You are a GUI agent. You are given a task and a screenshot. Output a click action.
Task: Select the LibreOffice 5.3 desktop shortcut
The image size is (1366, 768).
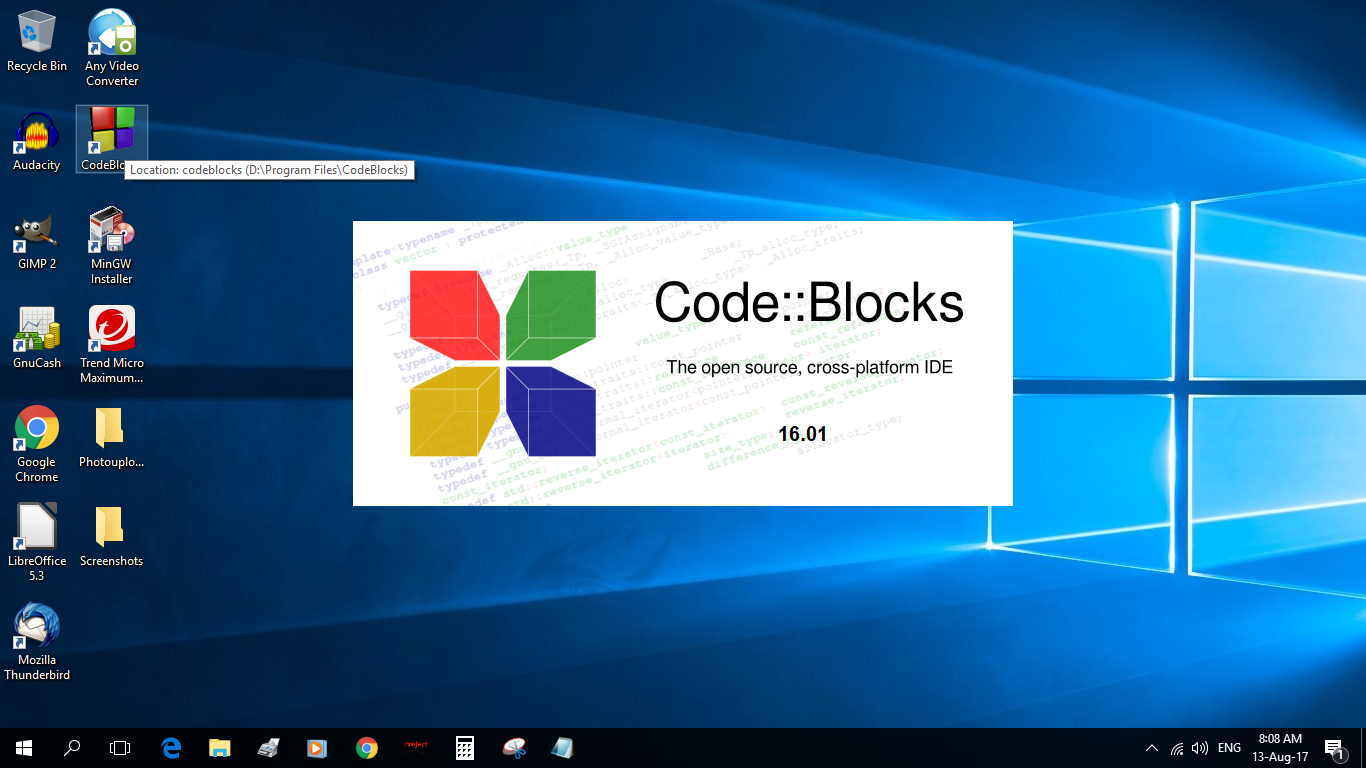pyautogui.click(x=37, y=543)
